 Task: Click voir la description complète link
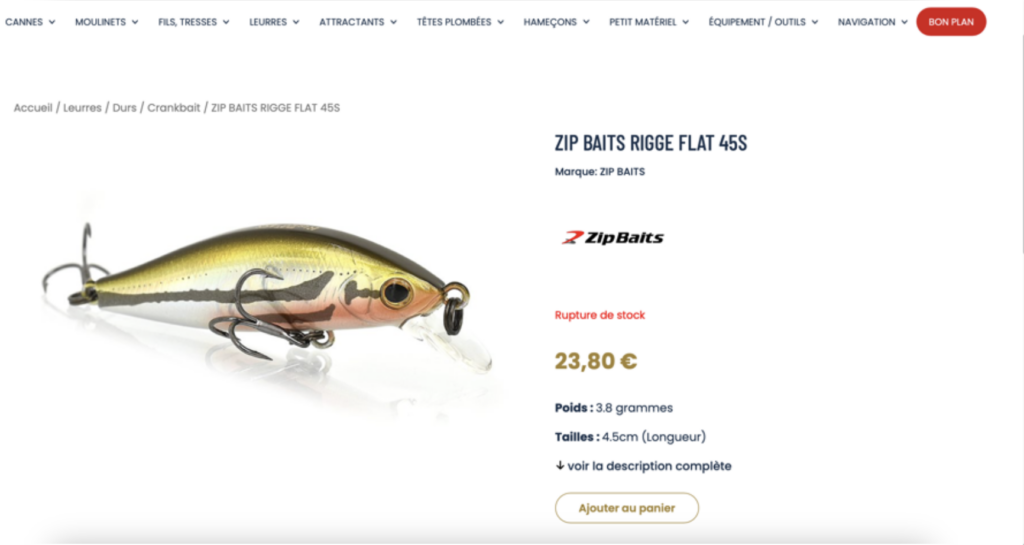[x=649, y=466]
